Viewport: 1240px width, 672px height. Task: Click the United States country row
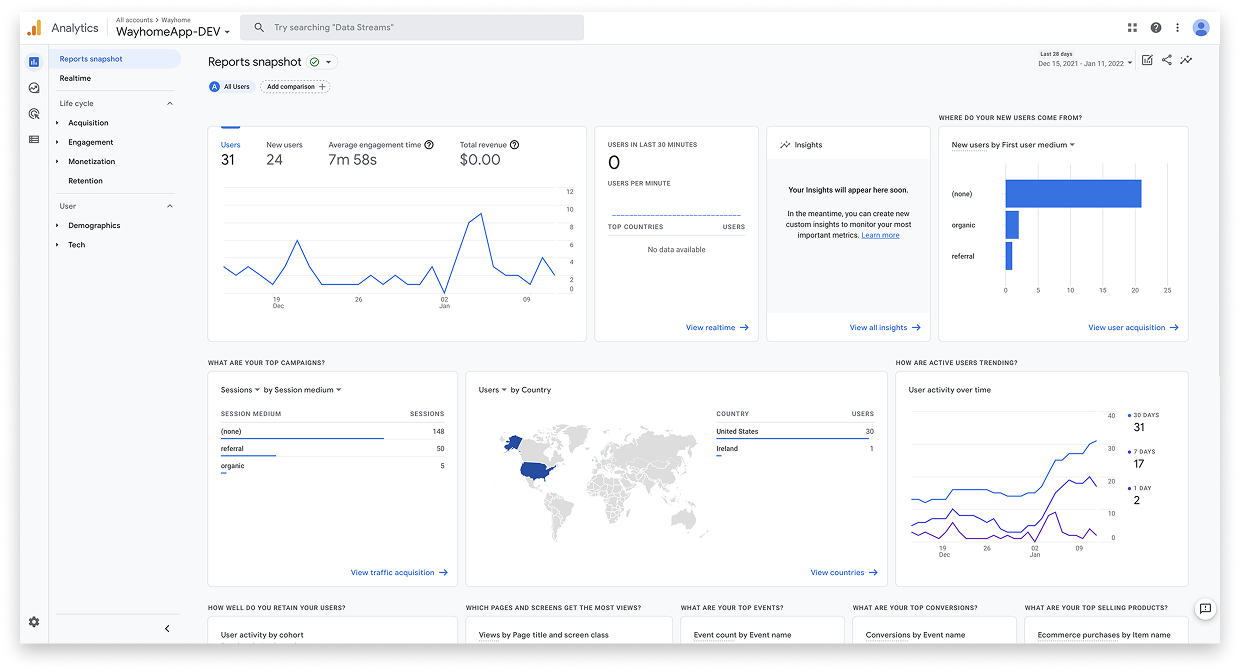[795, 432]
